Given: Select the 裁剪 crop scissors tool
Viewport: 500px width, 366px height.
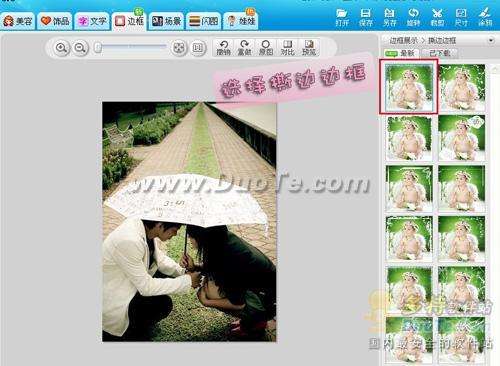Looking at the screenshot, I should 437,17.
